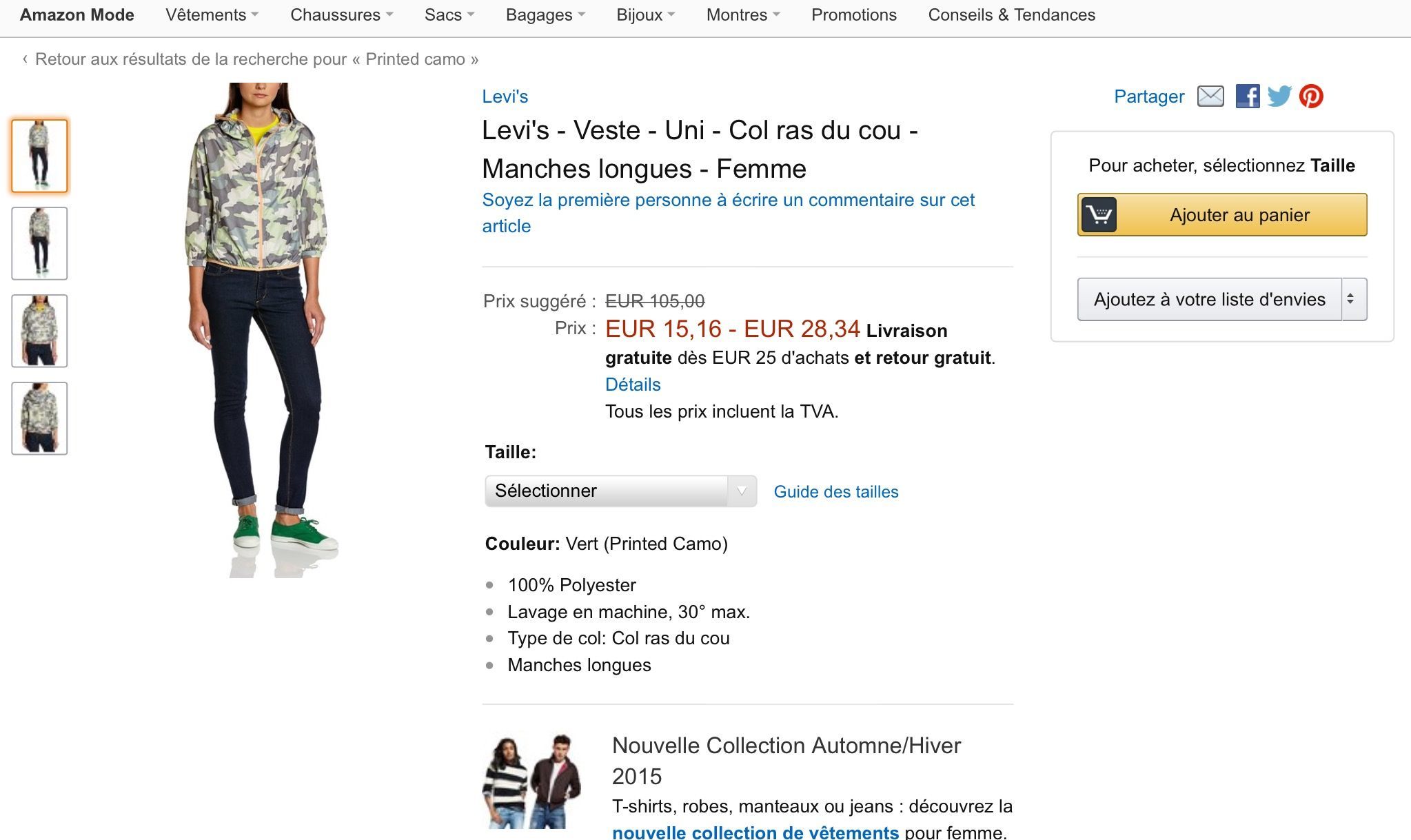Return to Printed camo search results

[x=256, y=59]
